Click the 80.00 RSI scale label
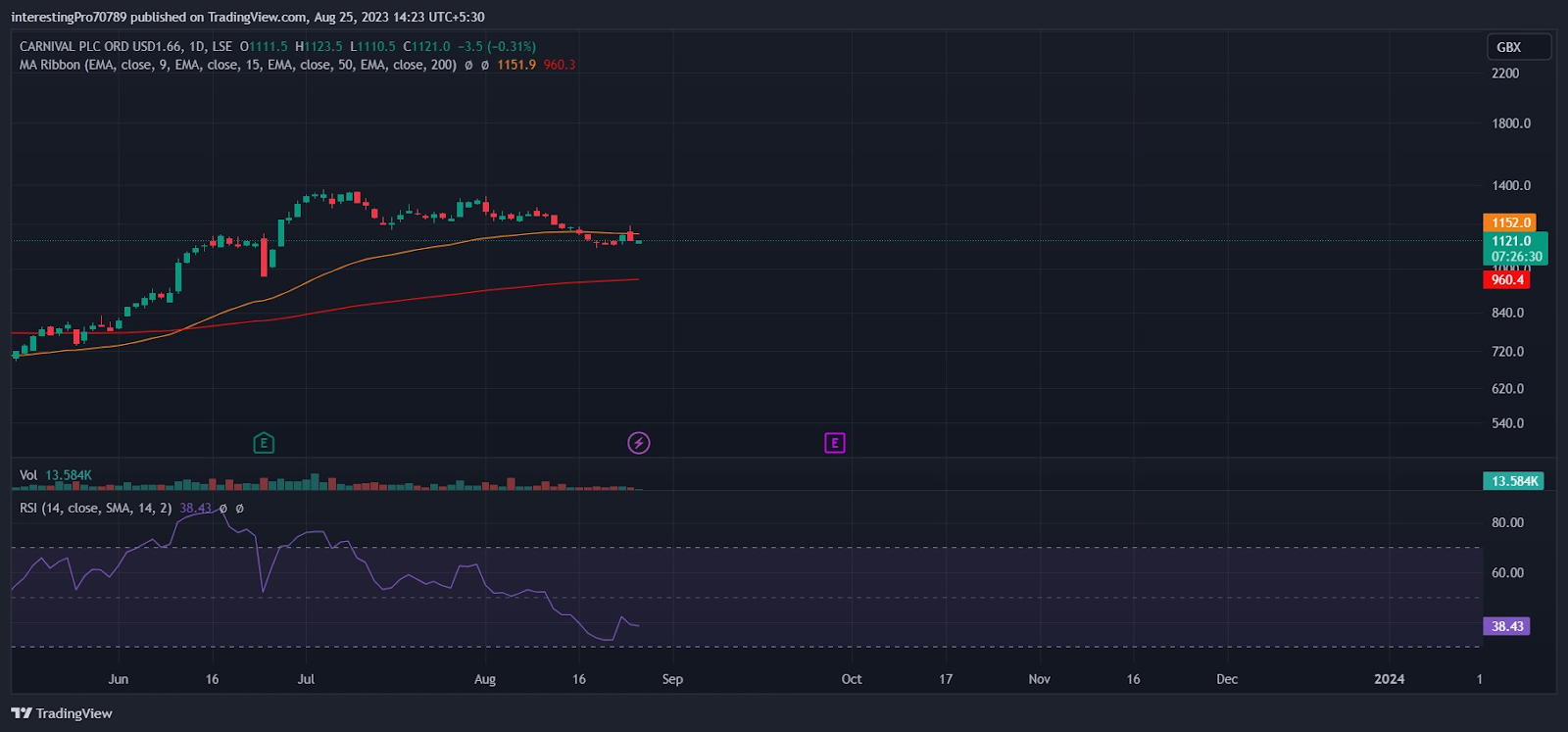Image resolution: width=1568 pixels, height=732 pixels. point(1507,522)
